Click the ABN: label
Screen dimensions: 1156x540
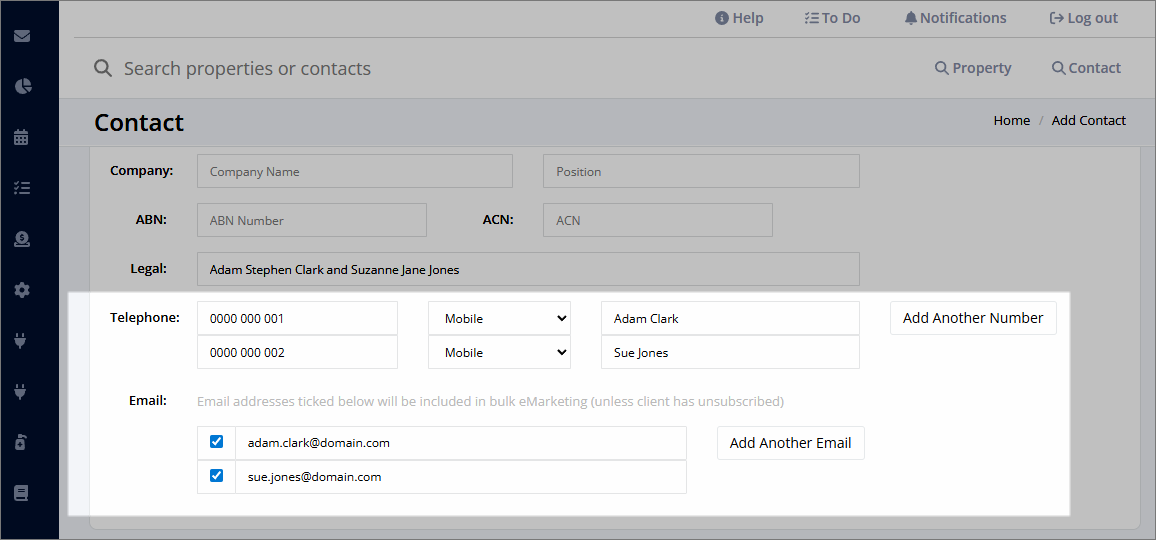click(151, 219)
